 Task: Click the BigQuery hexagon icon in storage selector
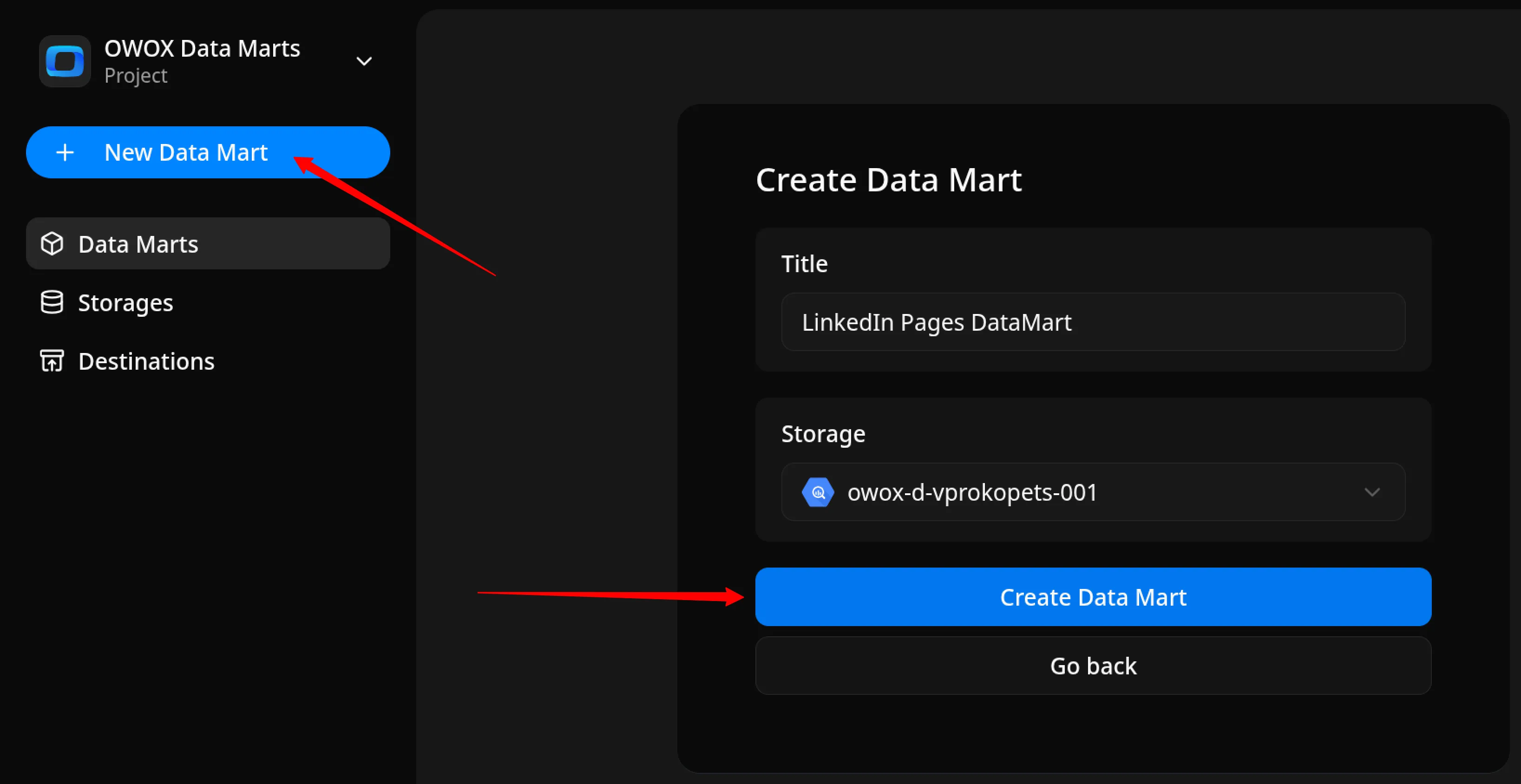[818, 492]
